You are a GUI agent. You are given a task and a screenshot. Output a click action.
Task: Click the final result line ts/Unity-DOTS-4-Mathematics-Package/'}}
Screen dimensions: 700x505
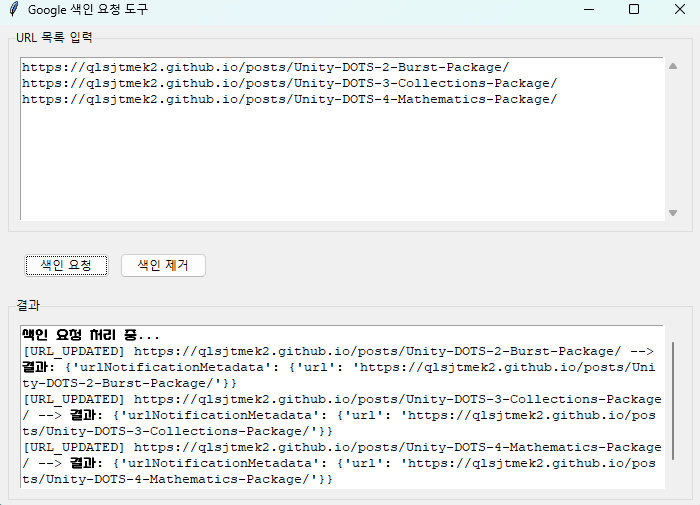177,480
